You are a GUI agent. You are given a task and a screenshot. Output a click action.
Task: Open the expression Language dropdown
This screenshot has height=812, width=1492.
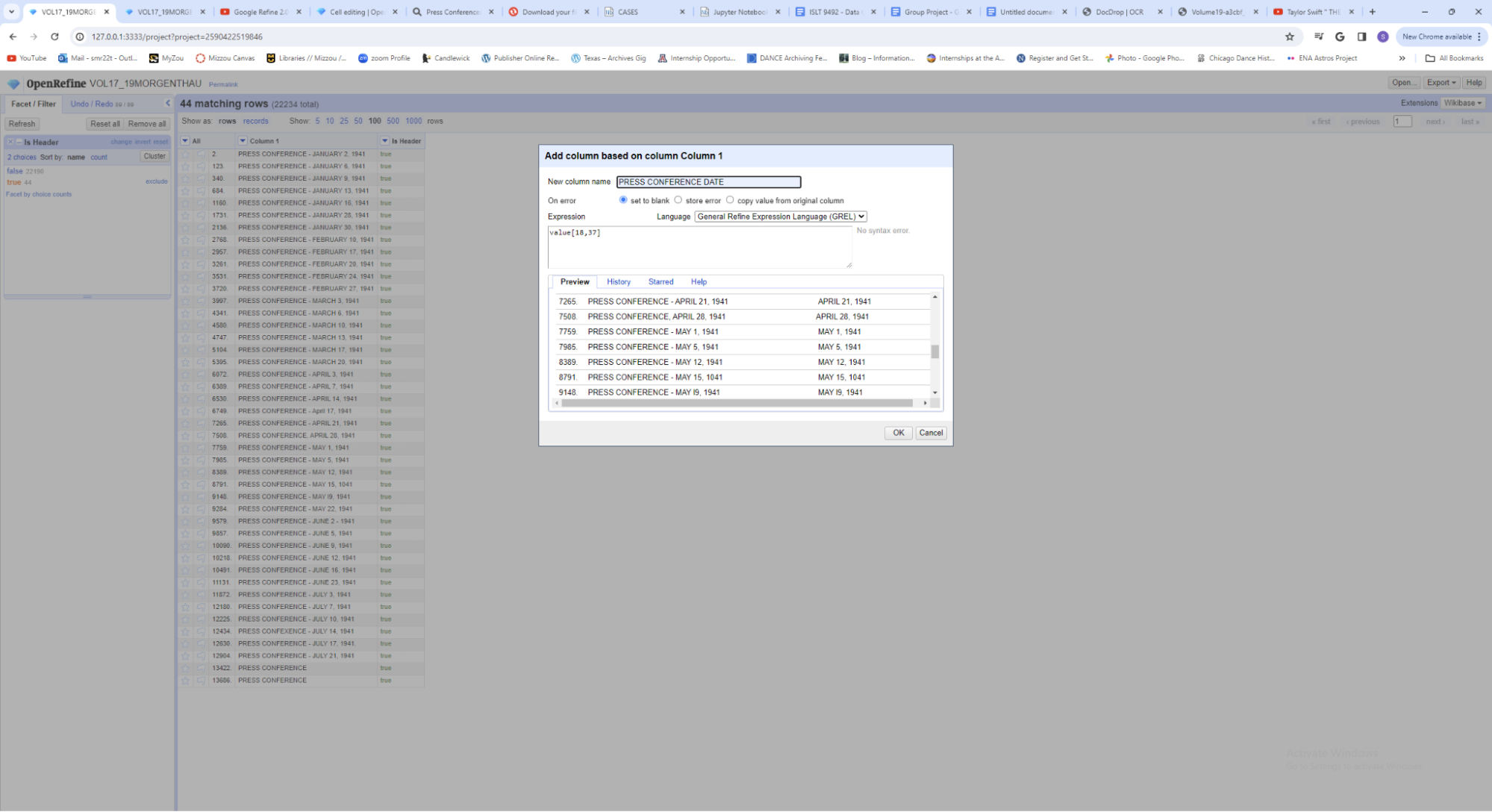(781, 216)
